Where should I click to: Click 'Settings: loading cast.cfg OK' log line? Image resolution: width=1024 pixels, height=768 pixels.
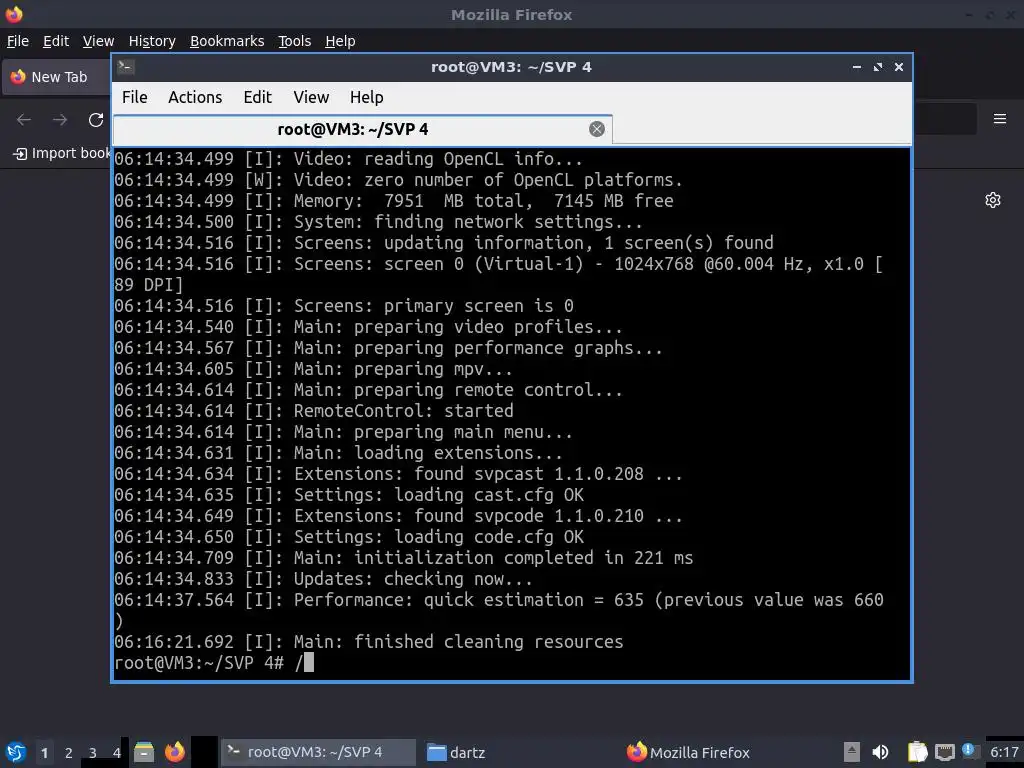pyautogui.click(x=349, y=495)
